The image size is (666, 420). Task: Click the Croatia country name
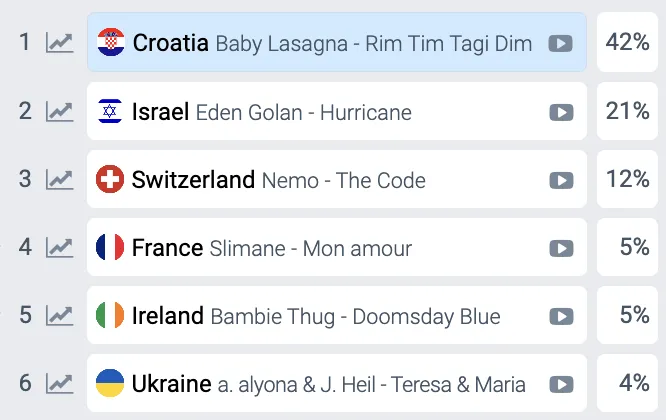(x=170, y=43)
